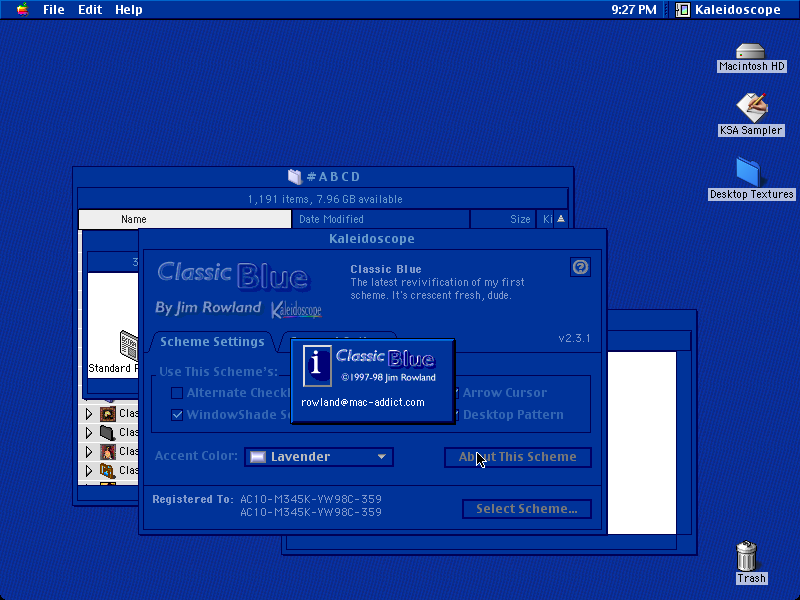
Task: Sort by the Date Modified column header
Action: 381,219
